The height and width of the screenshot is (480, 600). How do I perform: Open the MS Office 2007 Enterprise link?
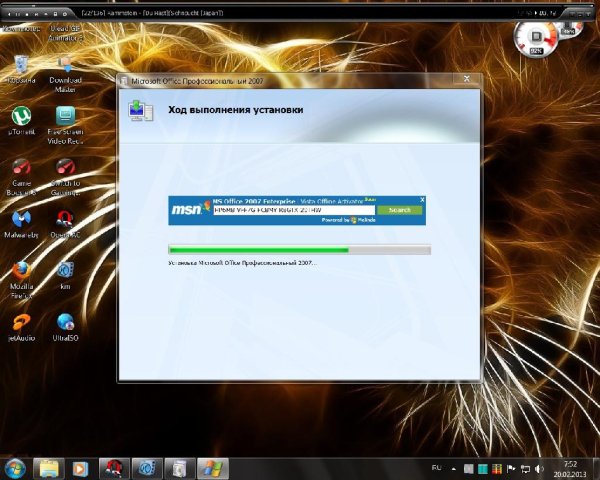(x=254, y=201)
